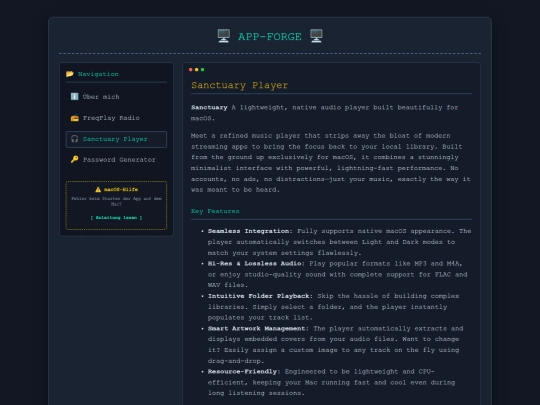Click the 'Smart Artwork Management:' text

pos(258,329)
